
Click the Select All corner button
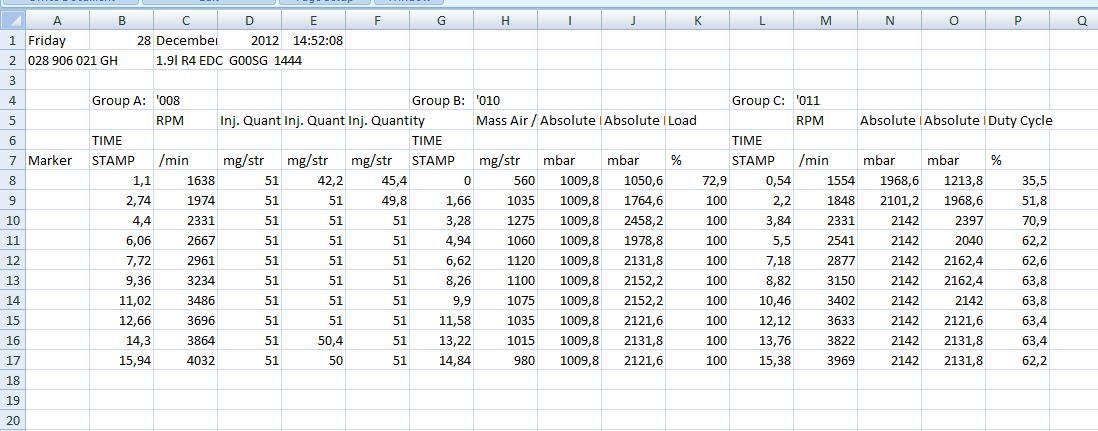pyautogui.click(x=12, y=19)
